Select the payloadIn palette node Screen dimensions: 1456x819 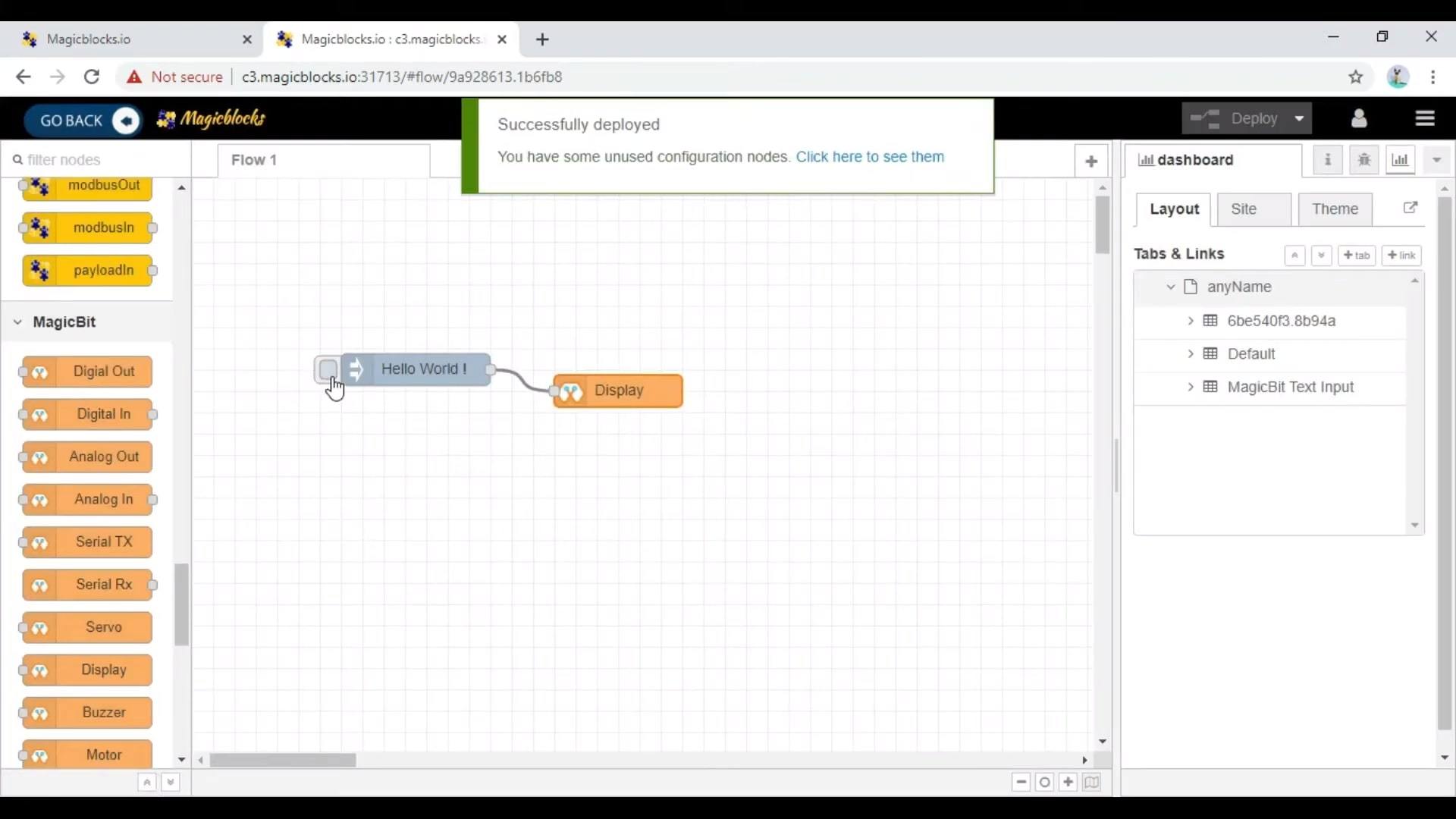87,271
